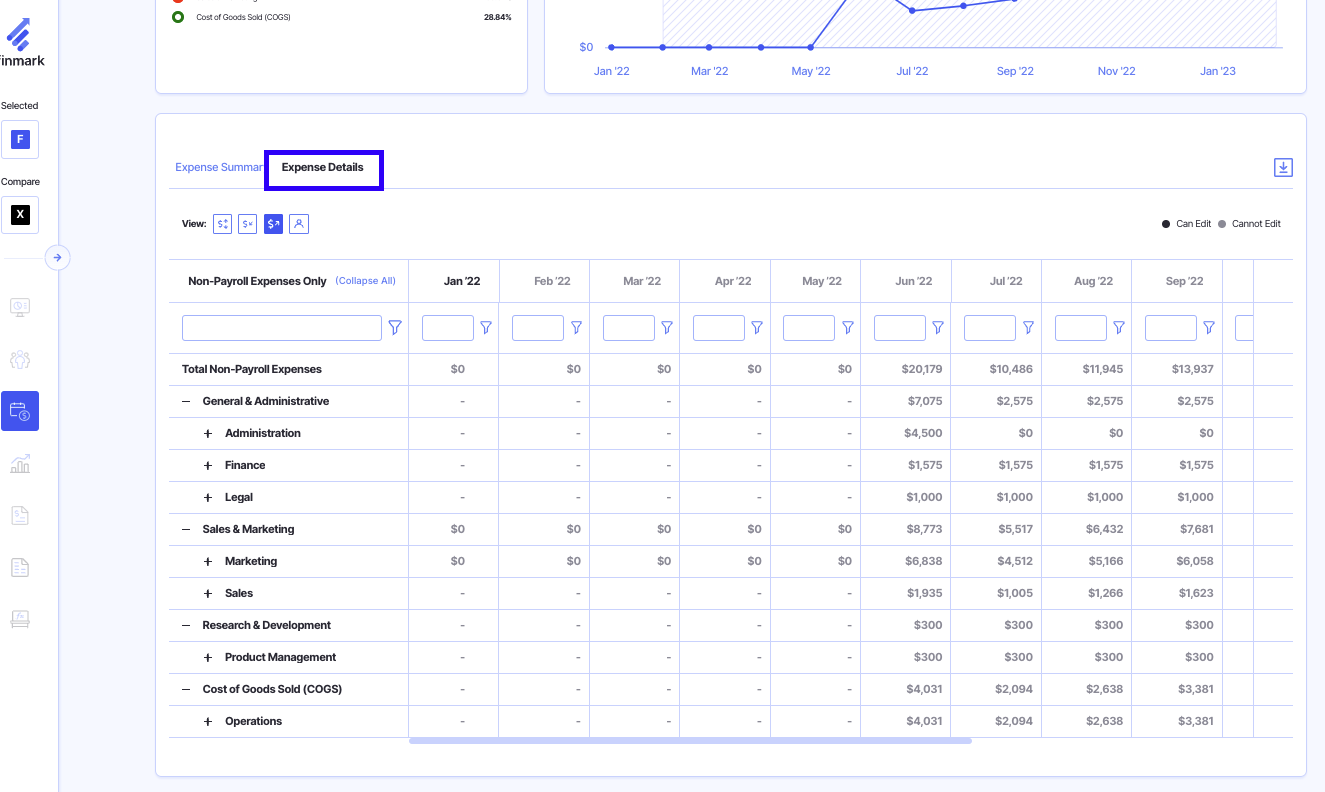This screenshot has height=792, width=1325.
Task: Open the team people icon in sidebar
Action: [x=19, y=360]
